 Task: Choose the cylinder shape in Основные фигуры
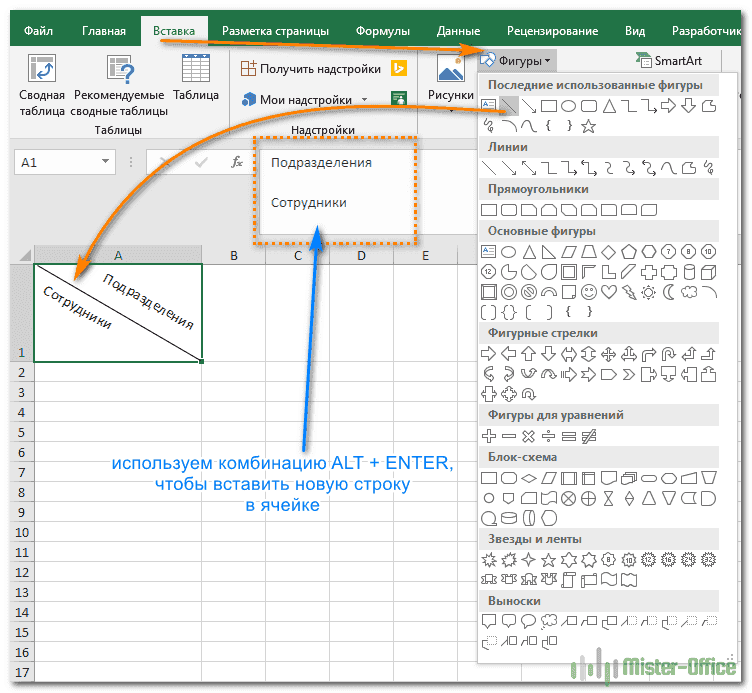(689, 272)
